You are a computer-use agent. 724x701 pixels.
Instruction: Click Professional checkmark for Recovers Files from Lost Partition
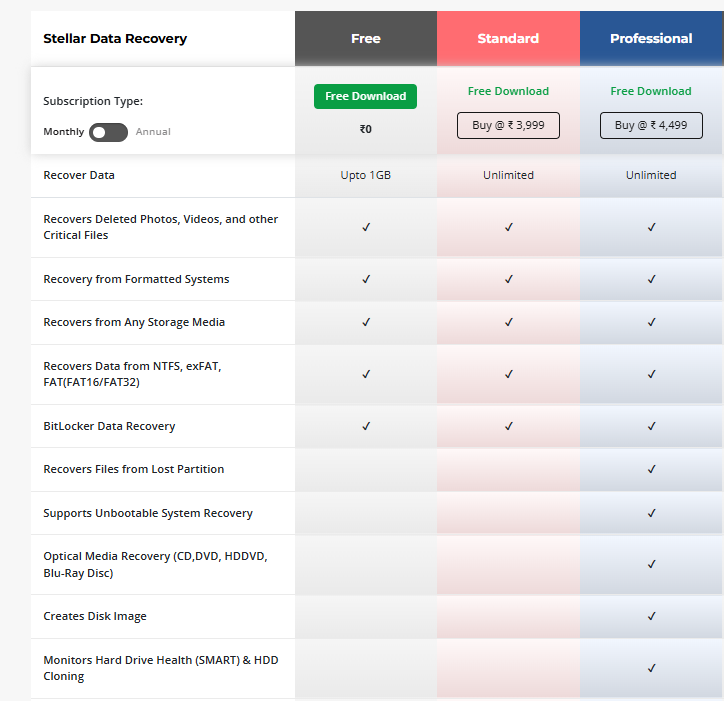651,469
